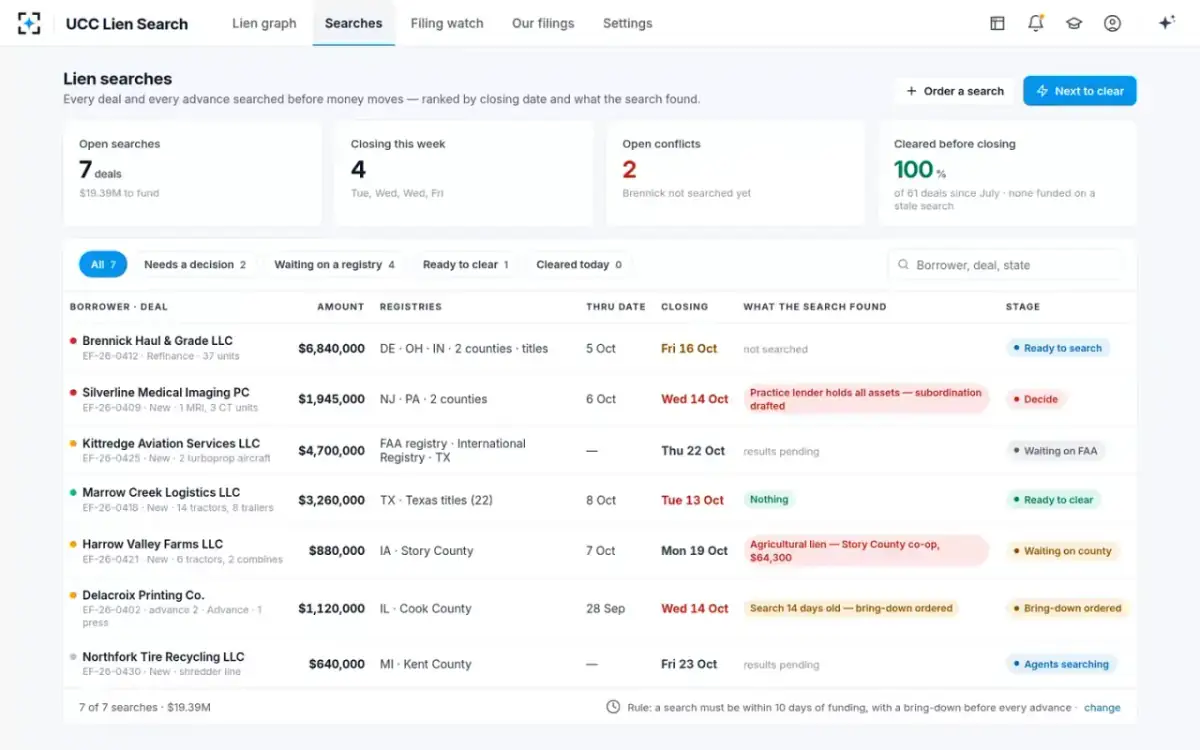This screenshot has width=1200, height=750.
Task: Focus the Borrower, deal, state search field
Action: click(x=1005, y=265)
